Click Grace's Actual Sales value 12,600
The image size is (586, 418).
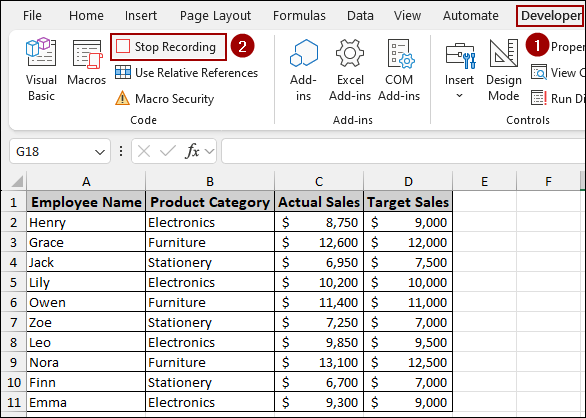pos(319,242)
